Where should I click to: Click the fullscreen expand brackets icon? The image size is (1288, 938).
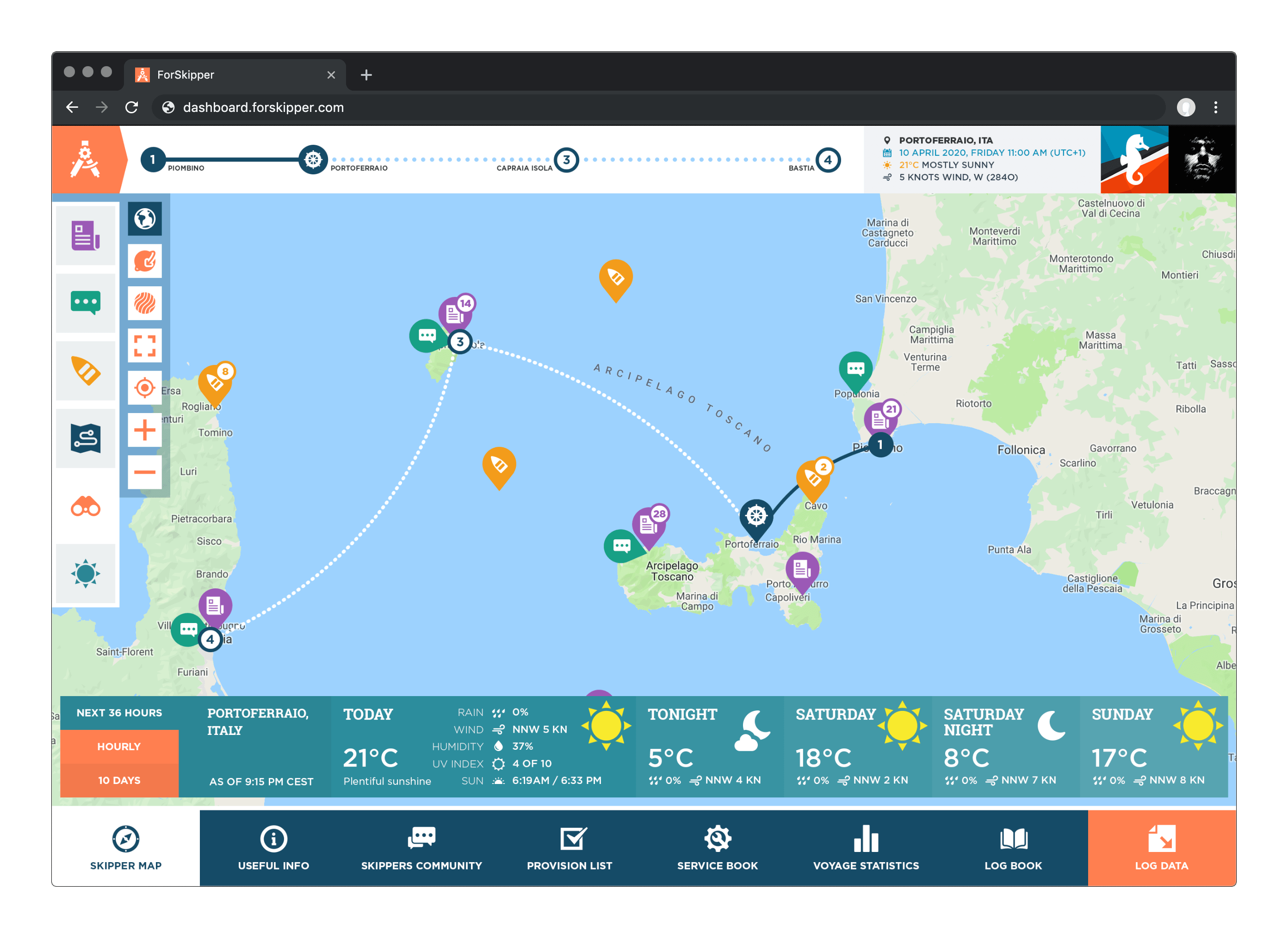(x=144, y=345)
